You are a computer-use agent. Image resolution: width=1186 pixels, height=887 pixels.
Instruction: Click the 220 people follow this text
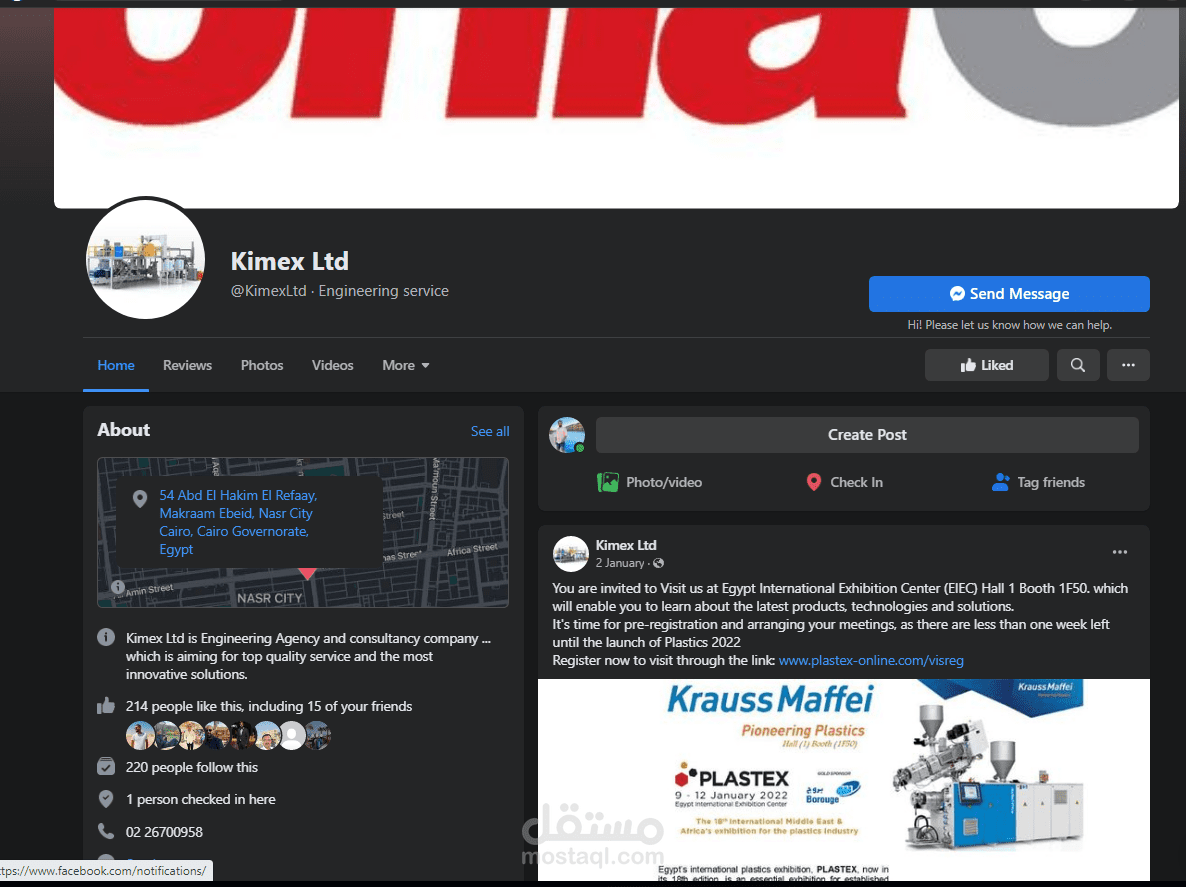coord(192,768)
